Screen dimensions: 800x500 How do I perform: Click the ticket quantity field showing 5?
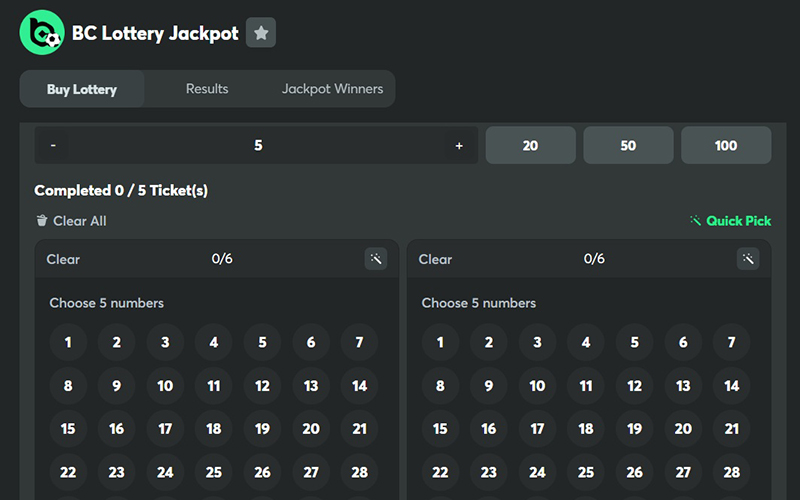[258, 145]
